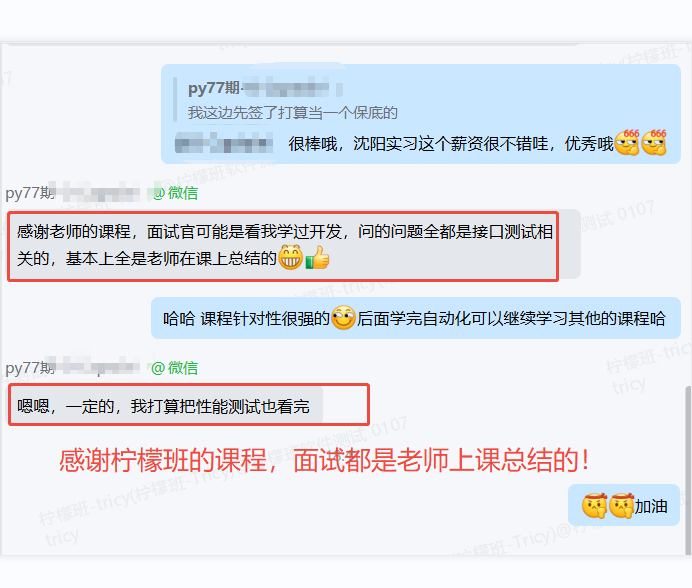Viewport: 692px width, 588px height.
Task: Click the first 666 emoji sticker
Action: point(627,143)
